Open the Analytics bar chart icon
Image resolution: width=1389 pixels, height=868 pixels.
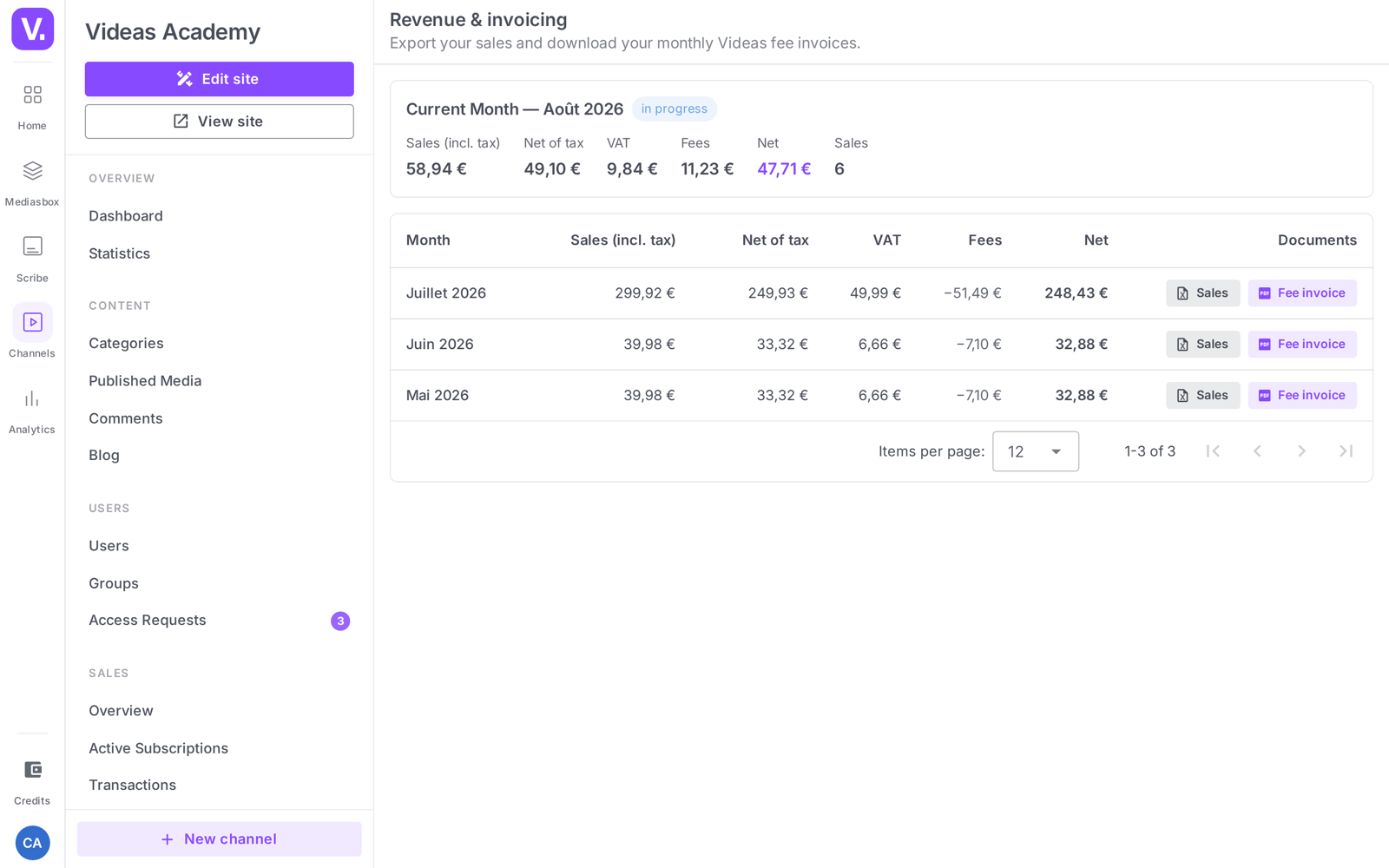coord(32,399)
